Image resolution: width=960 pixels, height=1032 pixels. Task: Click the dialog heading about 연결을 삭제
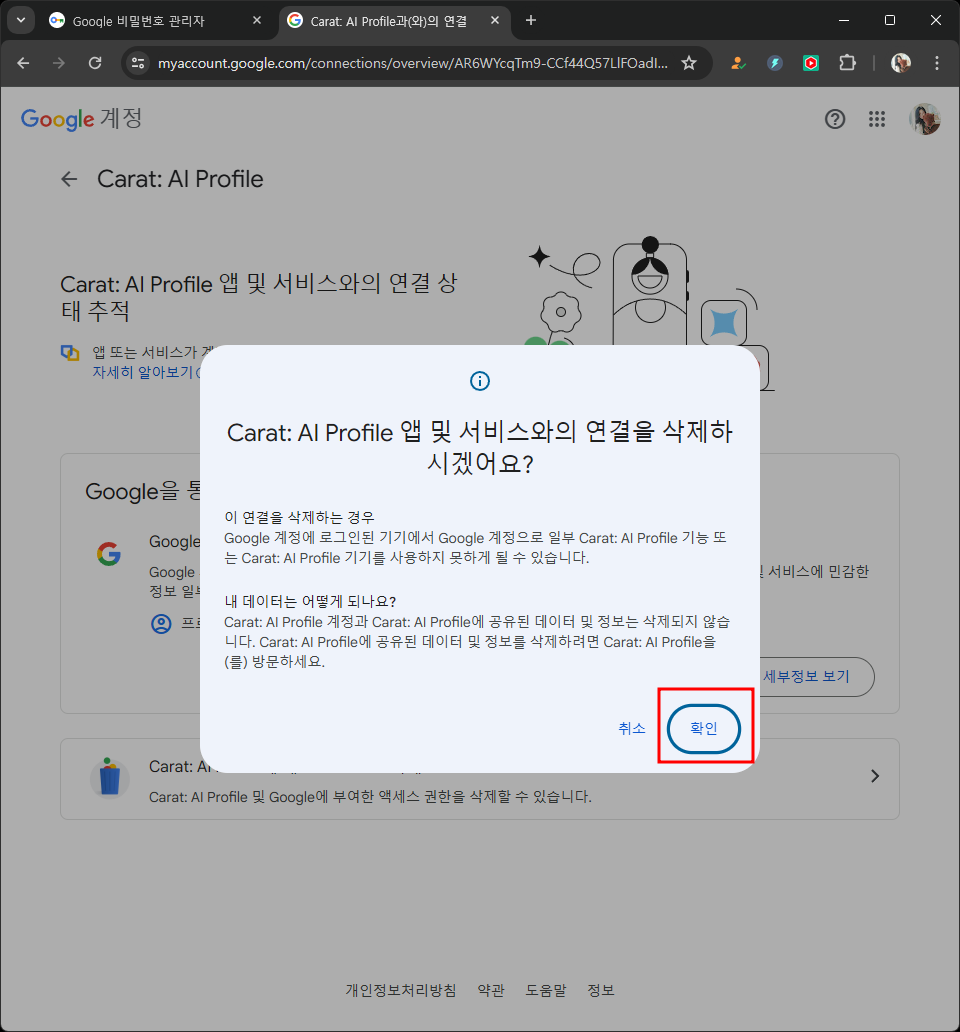[480, 448]
